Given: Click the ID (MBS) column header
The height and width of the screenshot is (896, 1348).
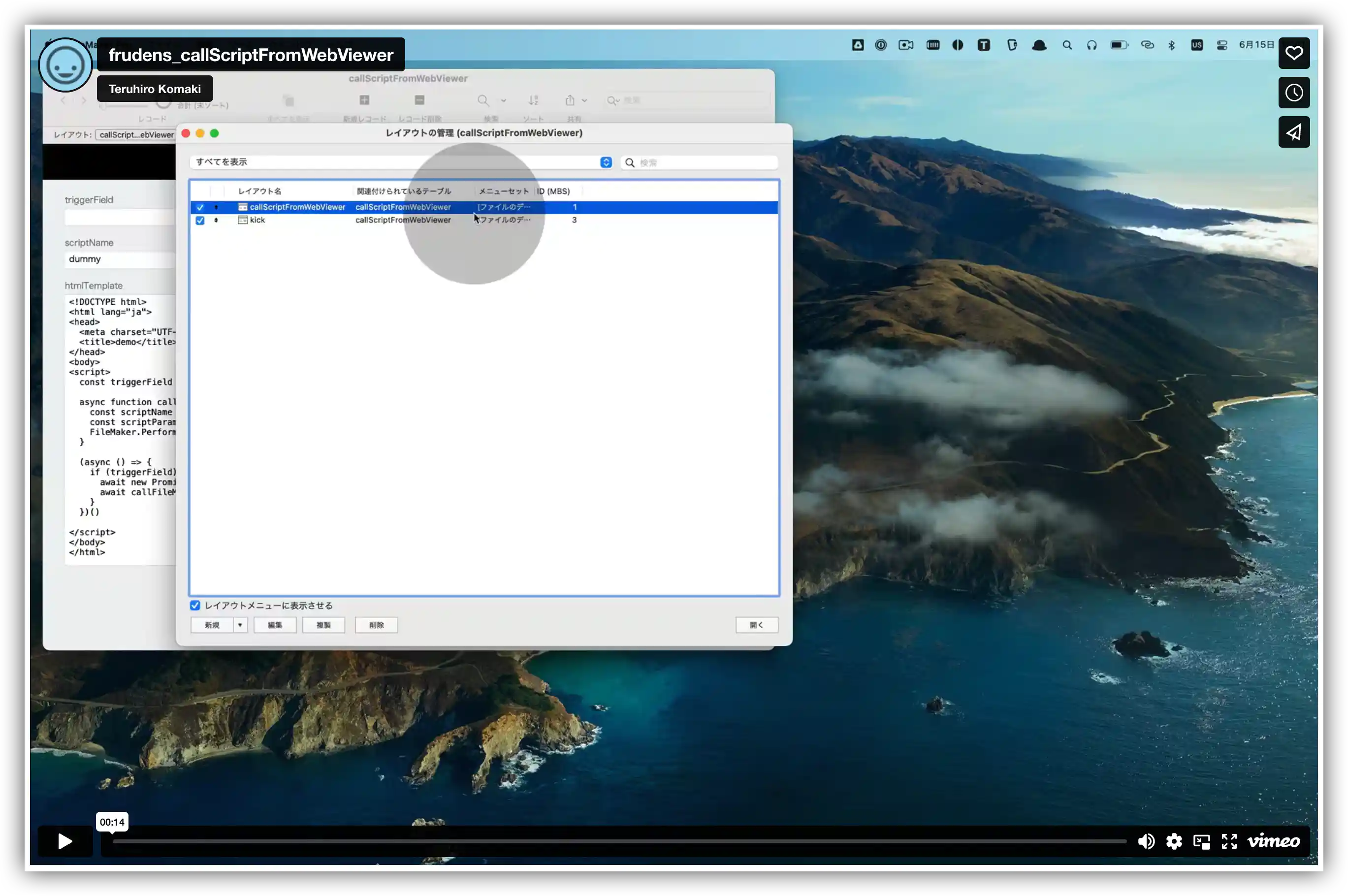Looking at the screenshot, I should coord(552,192).
